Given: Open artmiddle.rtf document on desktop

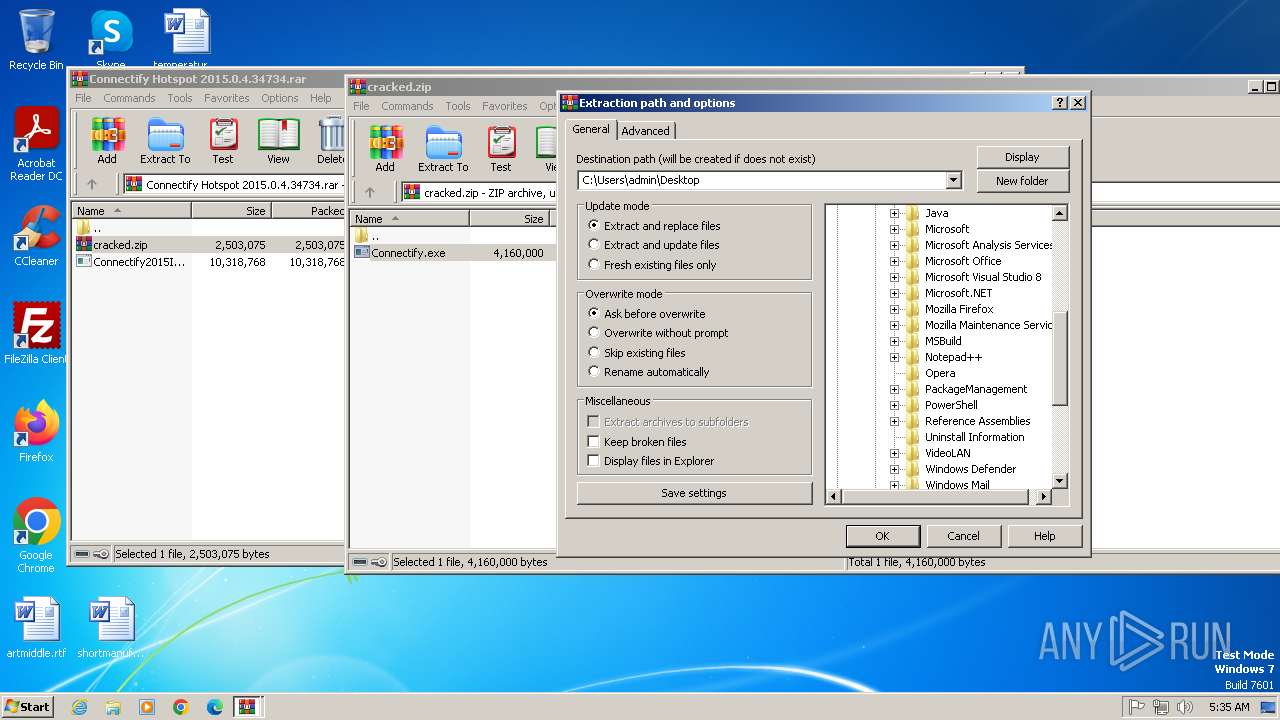Looking at the screenshot, I should pos(36,628).
